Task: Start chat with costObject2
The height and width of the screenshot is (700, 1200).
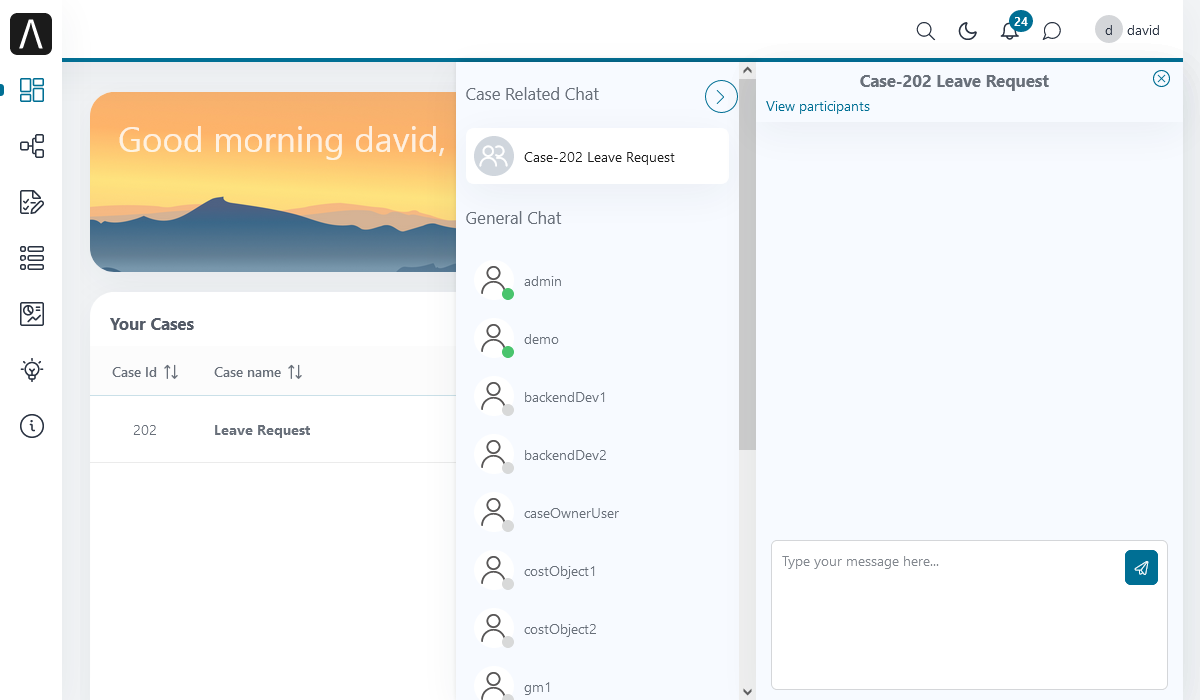Action: point(597,630)
